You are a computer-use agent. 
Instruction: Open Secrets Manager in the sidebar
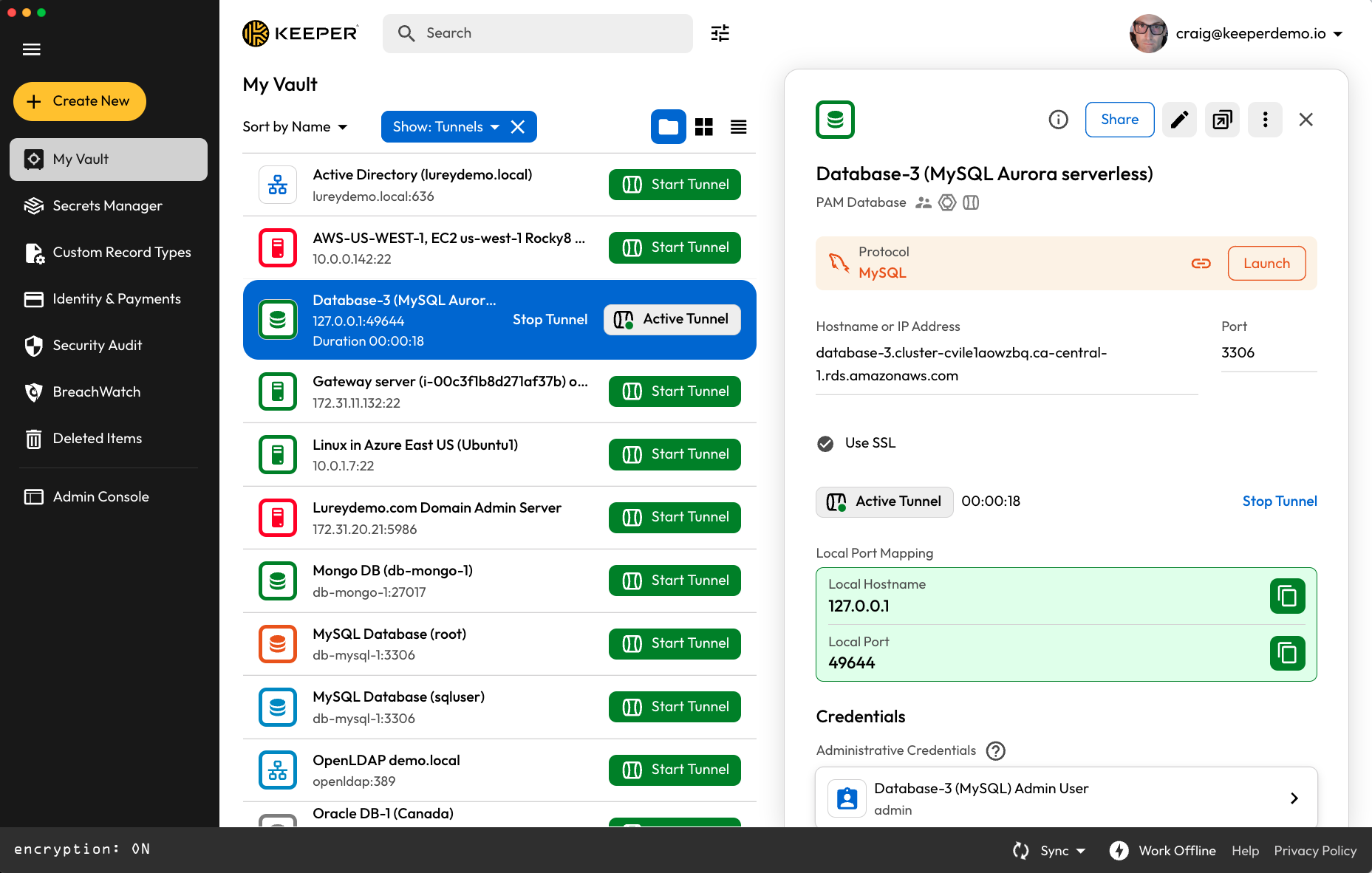107,206
